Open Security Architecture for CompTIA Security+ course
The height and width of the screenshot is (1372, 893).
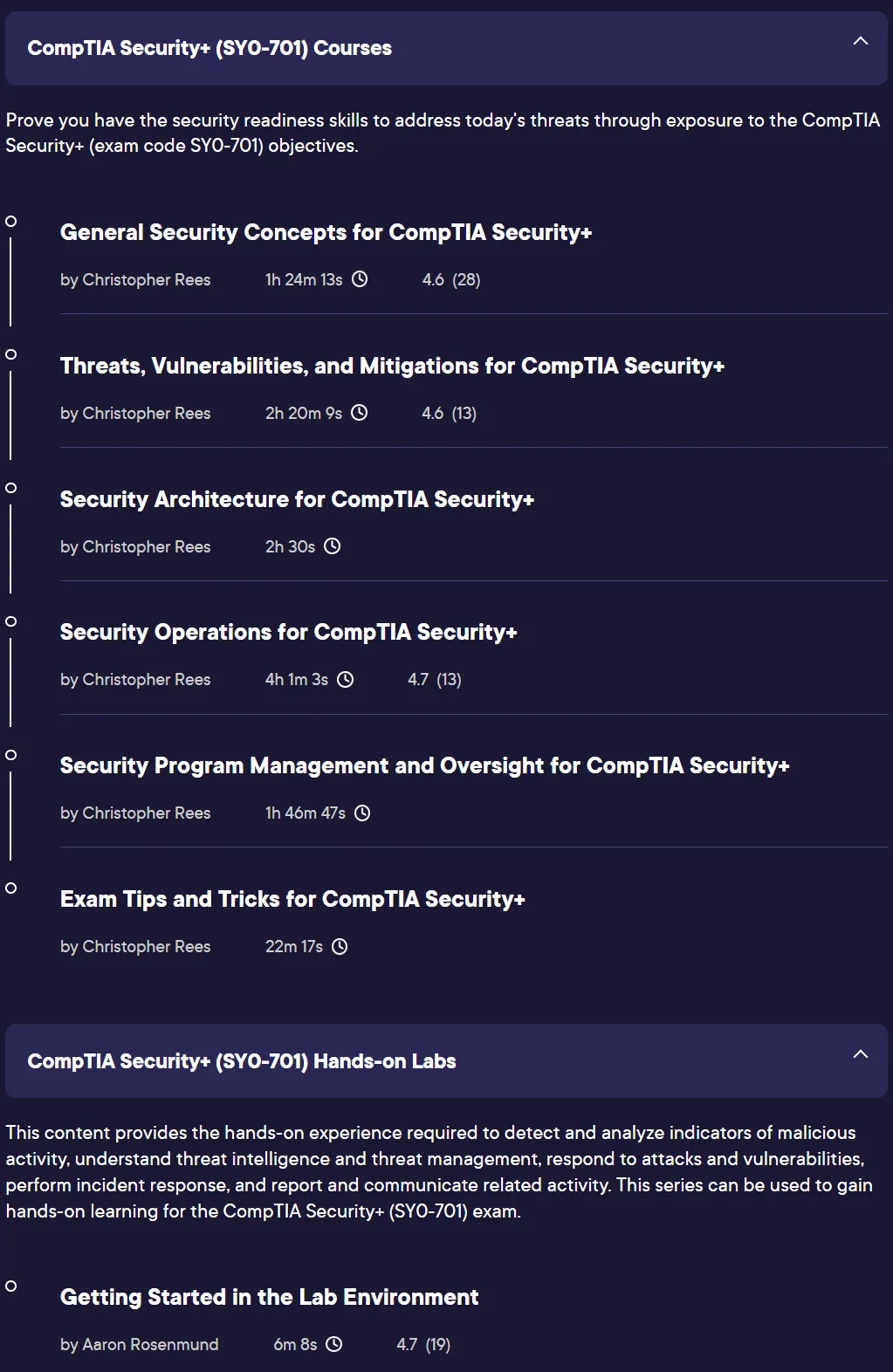pos(297,499)
